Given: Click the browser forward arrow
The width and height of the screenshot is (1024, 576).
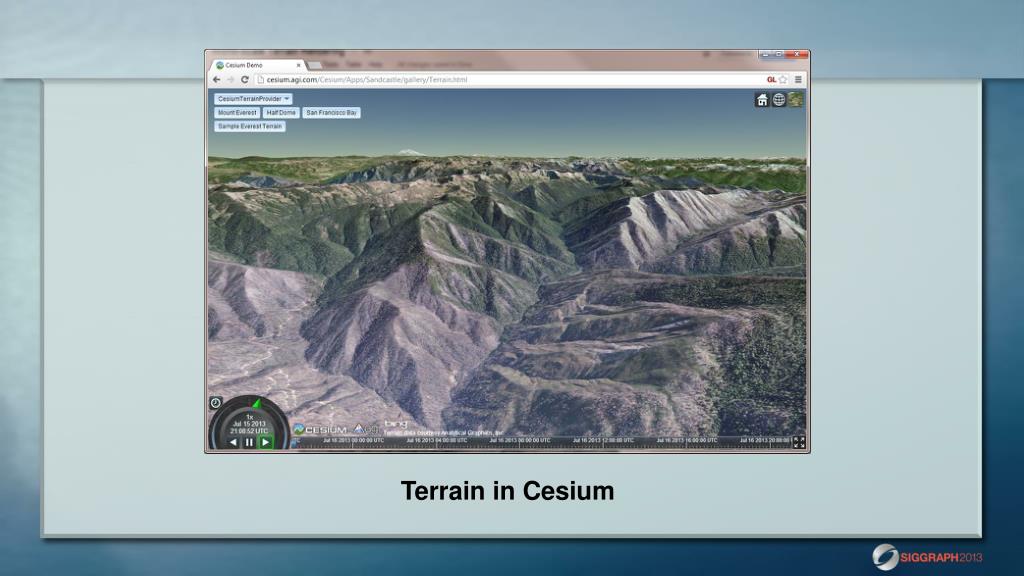Looking at the screenshot, I should (x=231, y=80).
